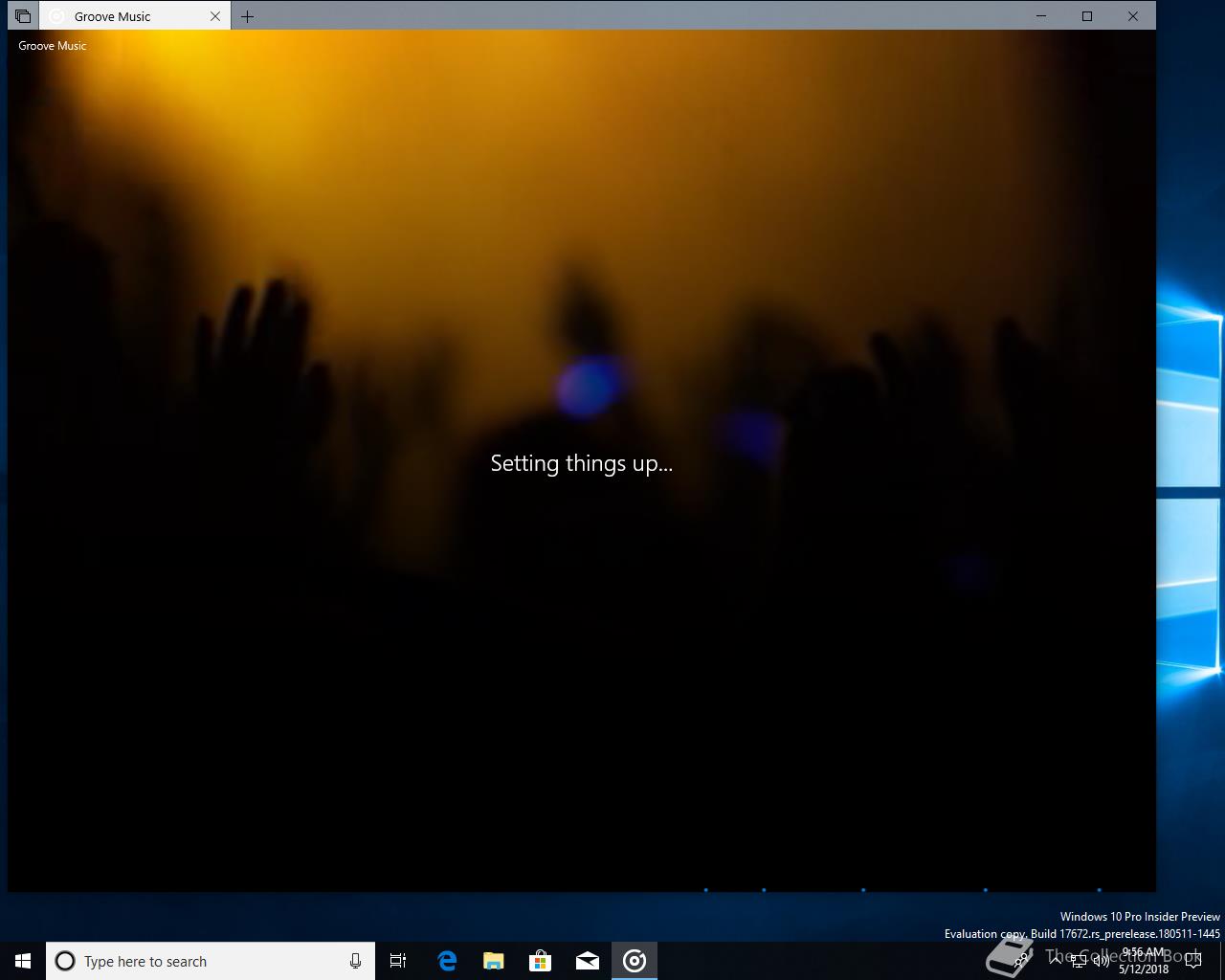Screen dimensions: 1225x980
Task: Open File Explorer from taskbar
Action: (494, 961)
